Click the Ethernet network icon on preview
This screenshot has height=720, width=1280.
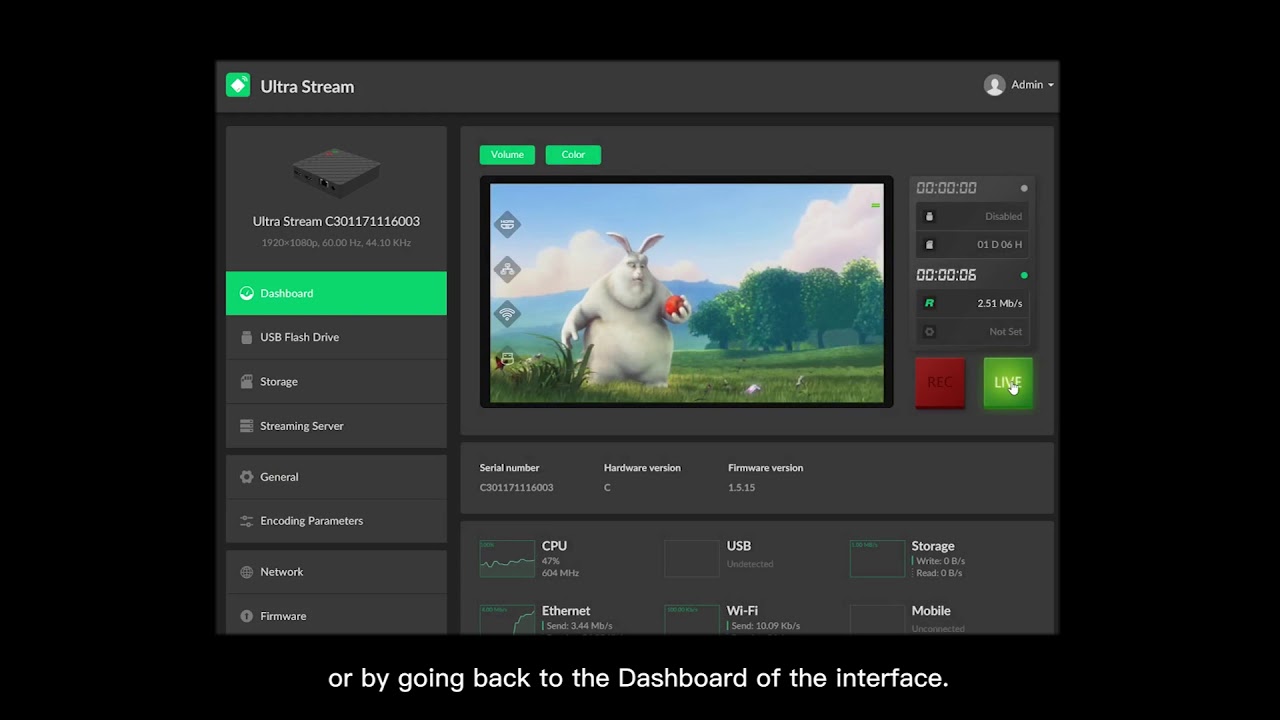tap(507, 269)
